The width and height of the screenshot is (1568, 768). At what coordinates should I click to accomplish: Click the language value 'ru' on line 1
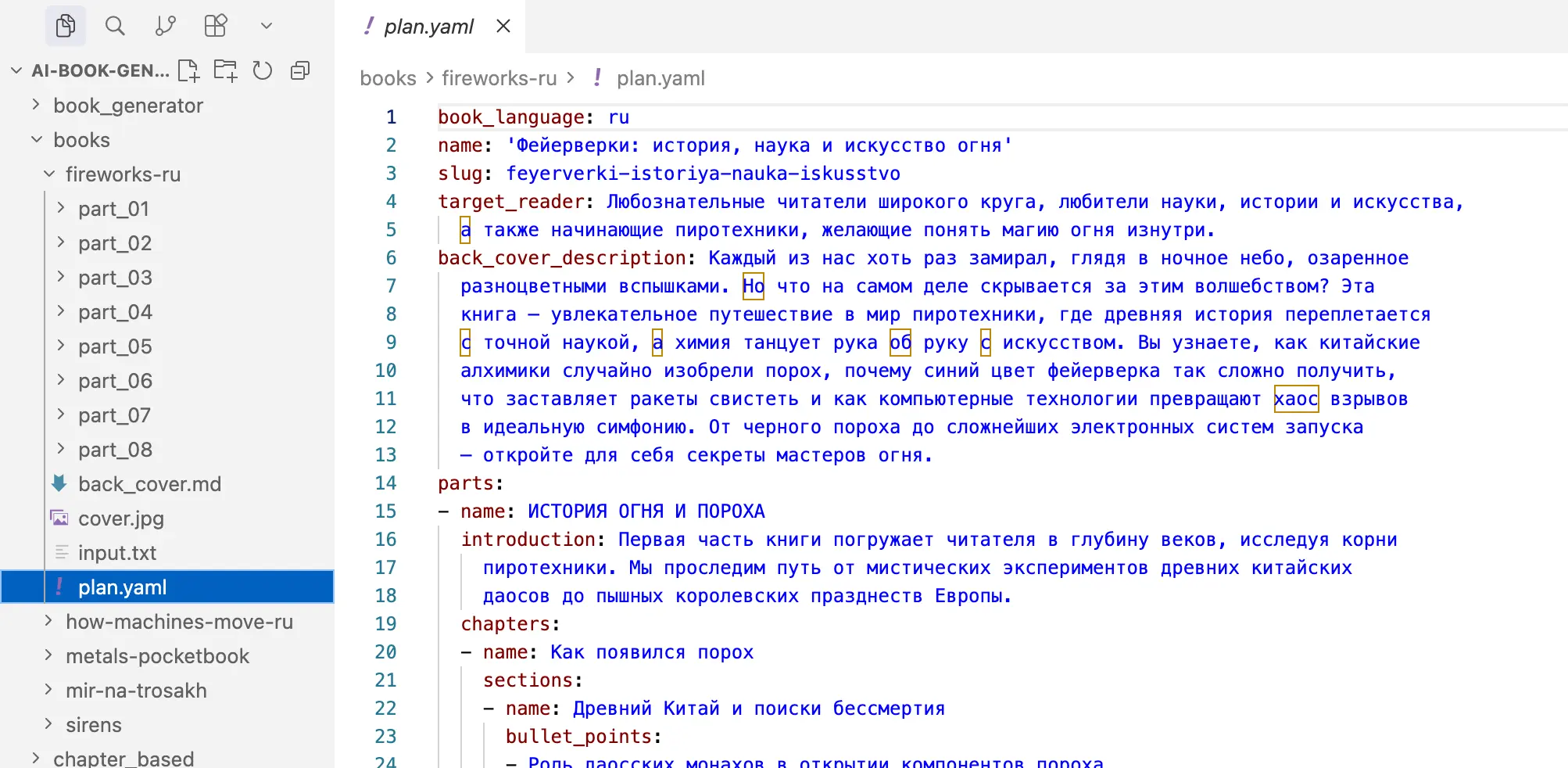(x=618, y=117)
